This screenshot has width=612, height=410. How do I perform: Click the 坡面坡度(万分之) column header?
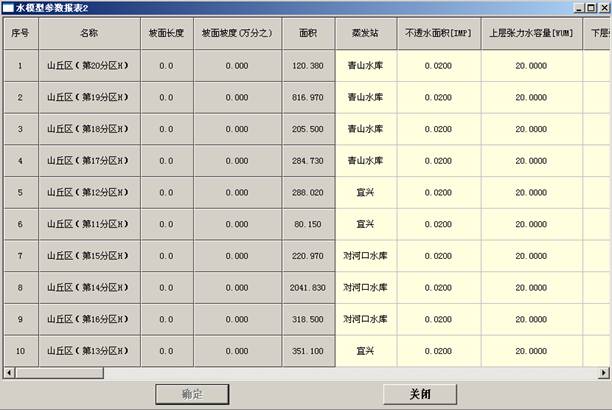click(x=237, y=33)
